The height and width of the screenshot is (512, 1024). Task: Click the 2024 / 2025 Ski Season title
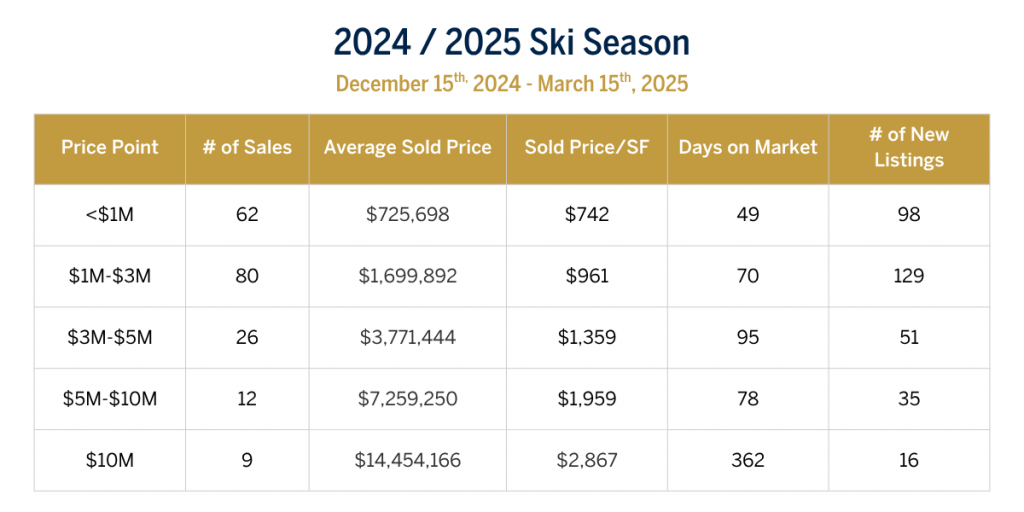pos(511,43)
